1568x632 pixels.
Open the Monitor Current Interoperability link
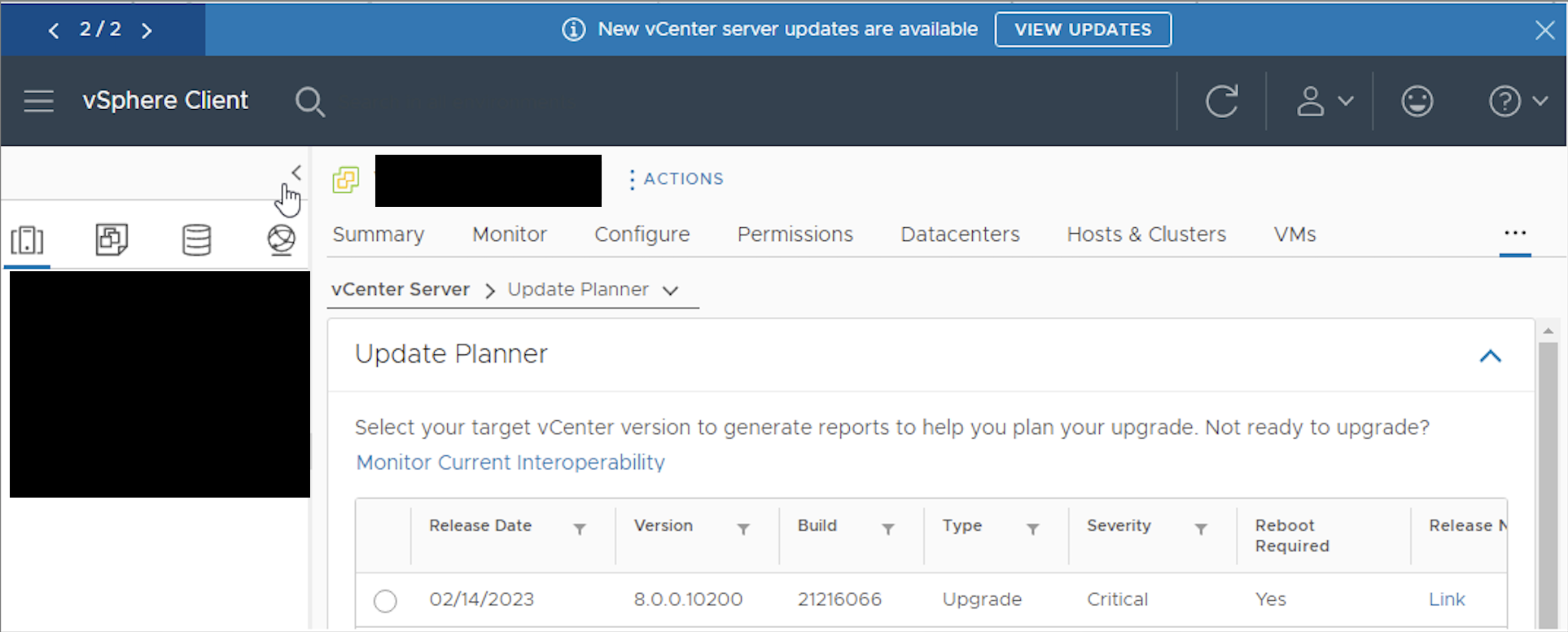coord(510,463)
